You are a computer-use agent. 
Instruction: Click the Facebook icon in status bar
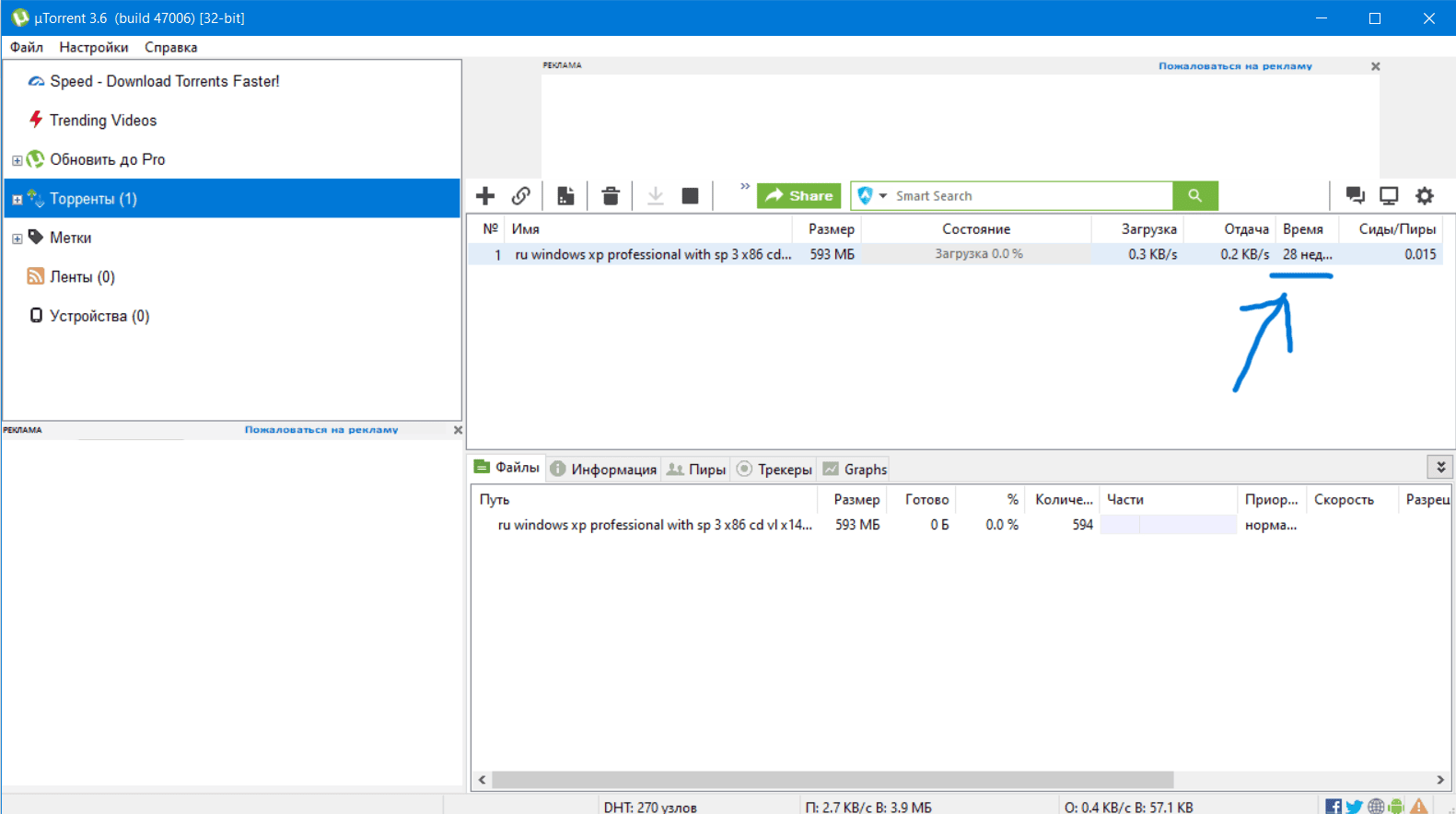pyautogui.click(x=1333, y=807)
